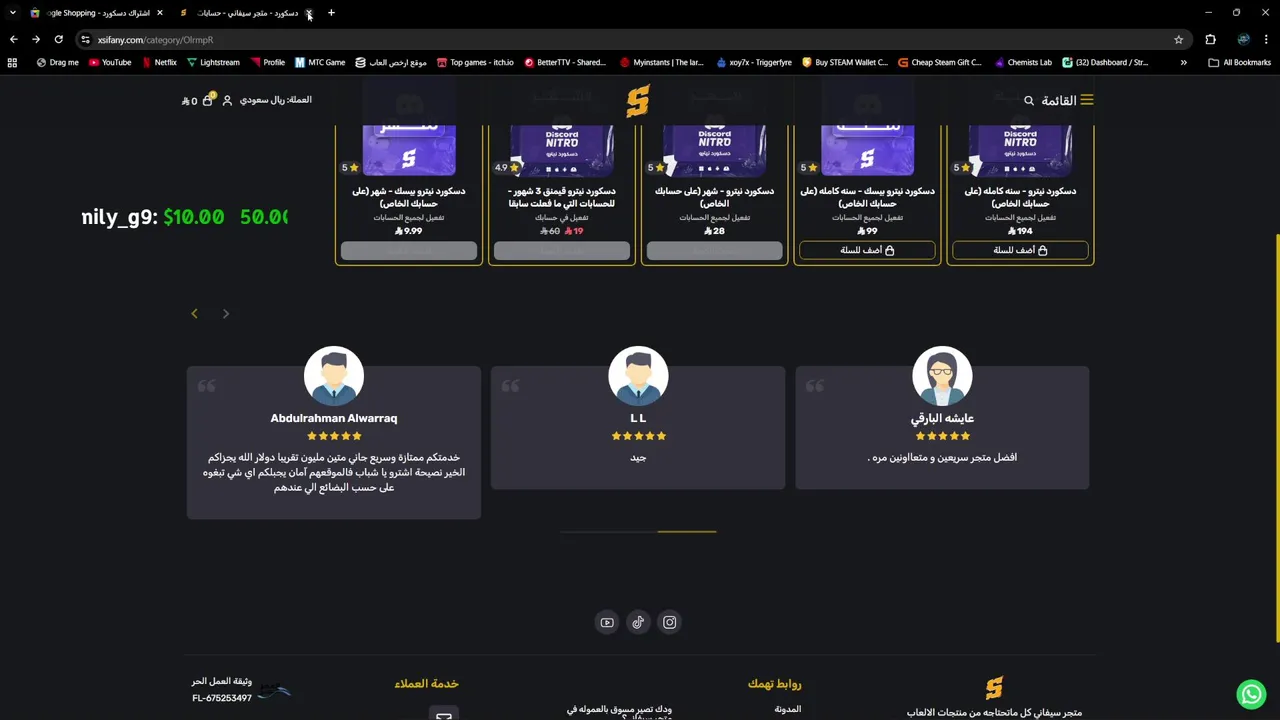
Task: Go back in browser history
Action: 13,39
